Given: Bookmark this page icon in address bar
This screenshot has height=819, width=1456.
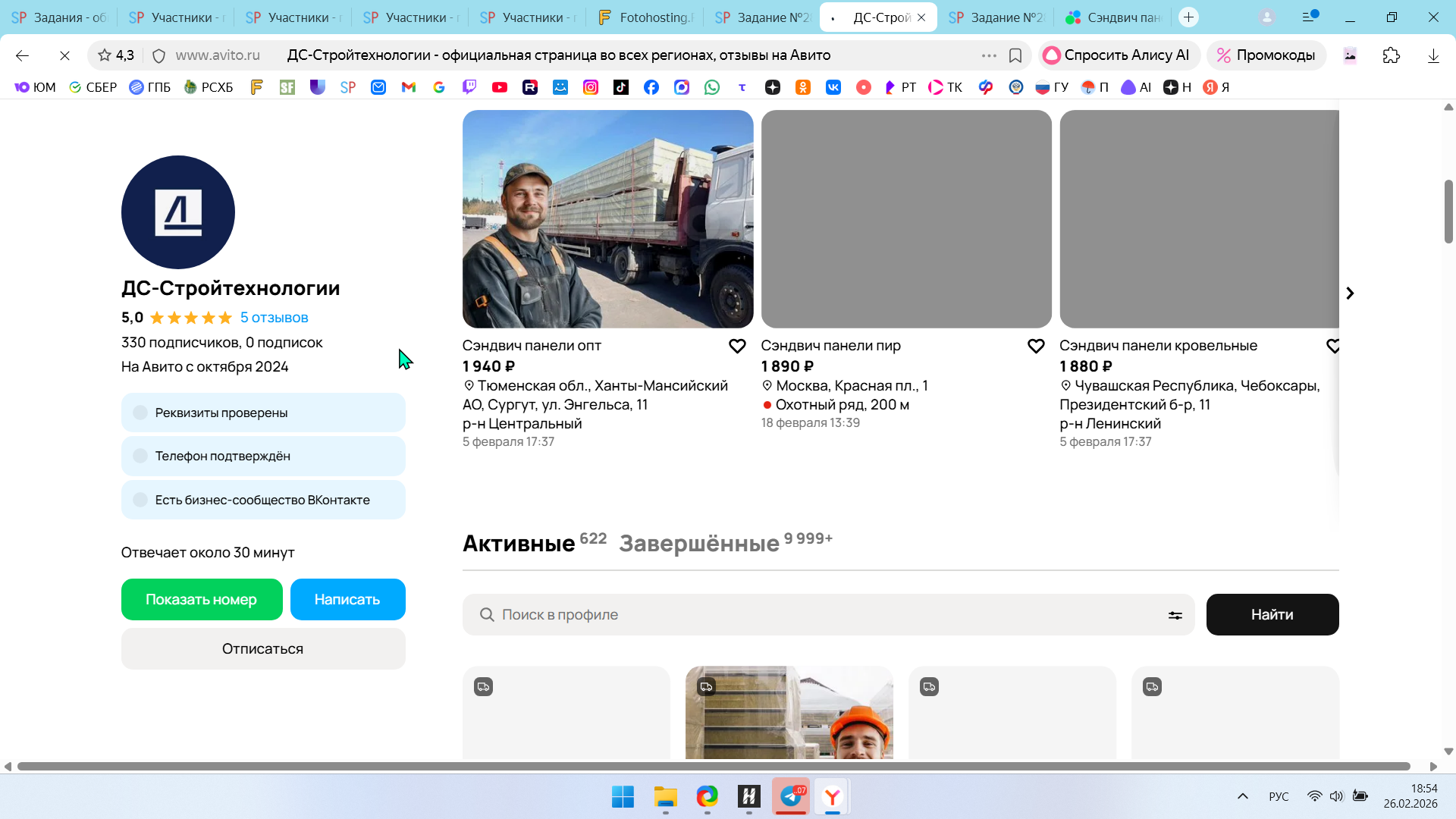Looking at the screenshot, I should (1015, 55).
